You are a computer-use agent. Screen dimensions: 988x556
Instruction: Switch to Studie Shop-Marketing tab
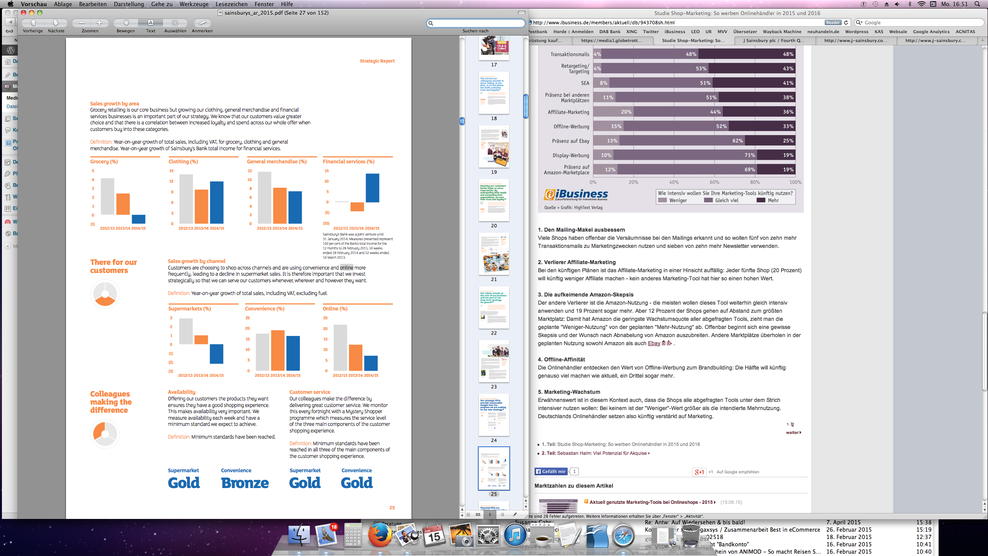(x=692, y=40)
